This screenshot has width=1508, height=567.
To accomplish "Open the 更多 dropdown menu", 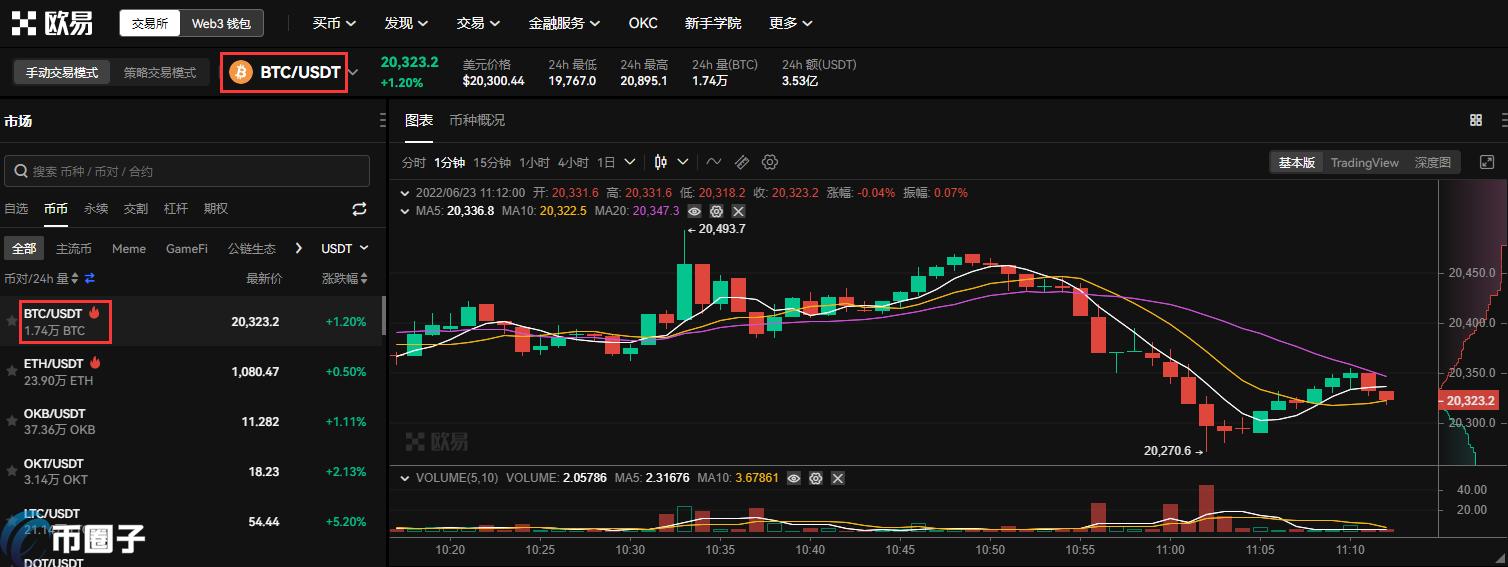I will (791, 23).
